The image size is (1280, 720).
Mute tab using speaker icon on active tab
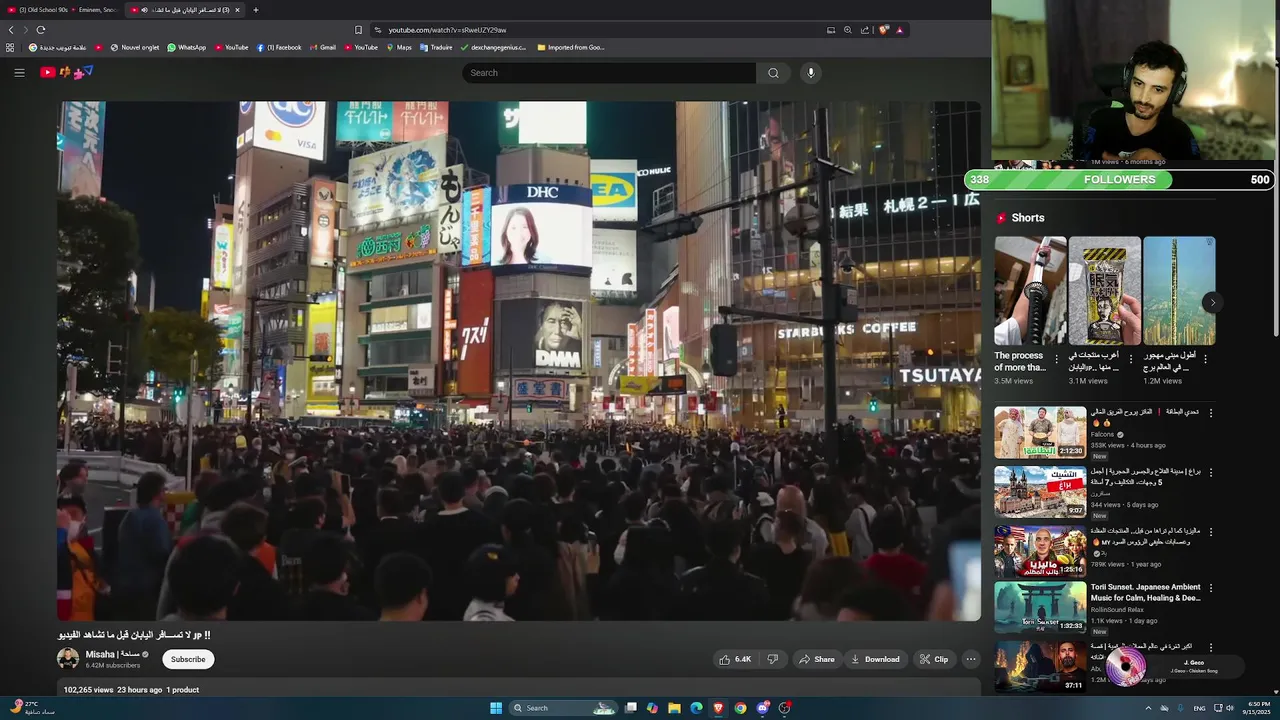point(145,10)
